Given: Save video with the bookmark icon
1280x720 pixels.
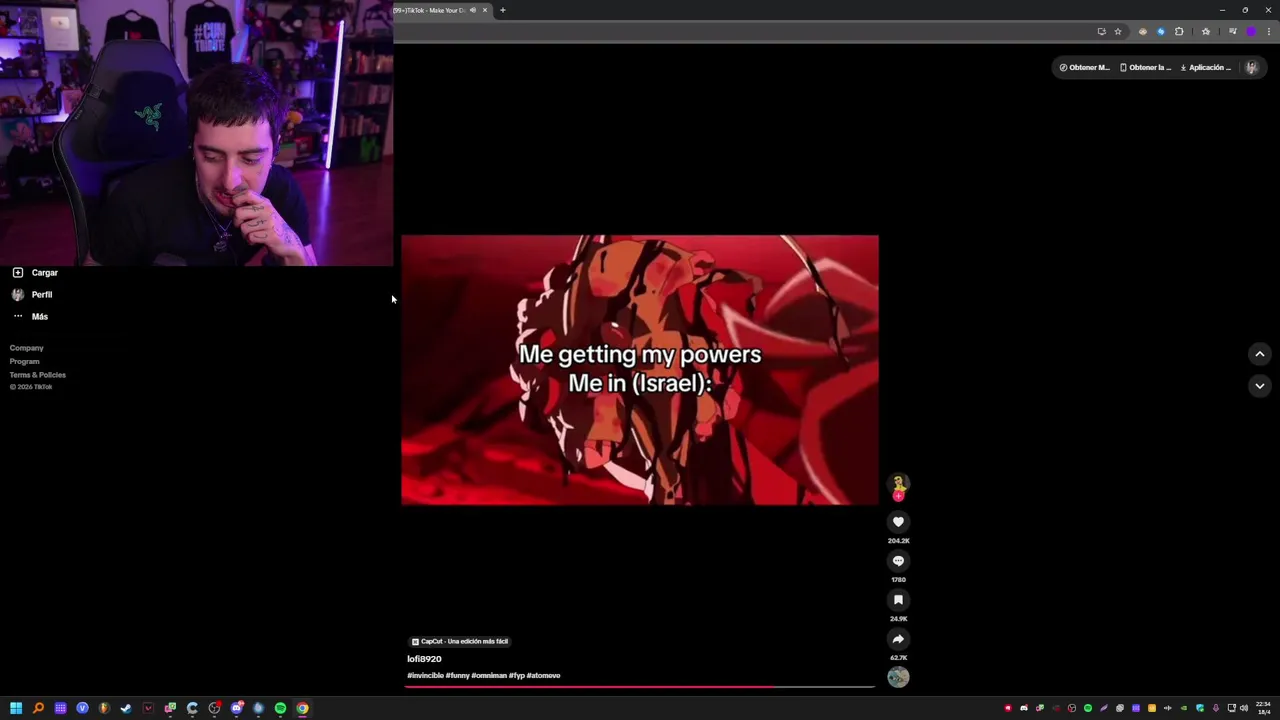Looking at the screenshot, I should (898, 600).
